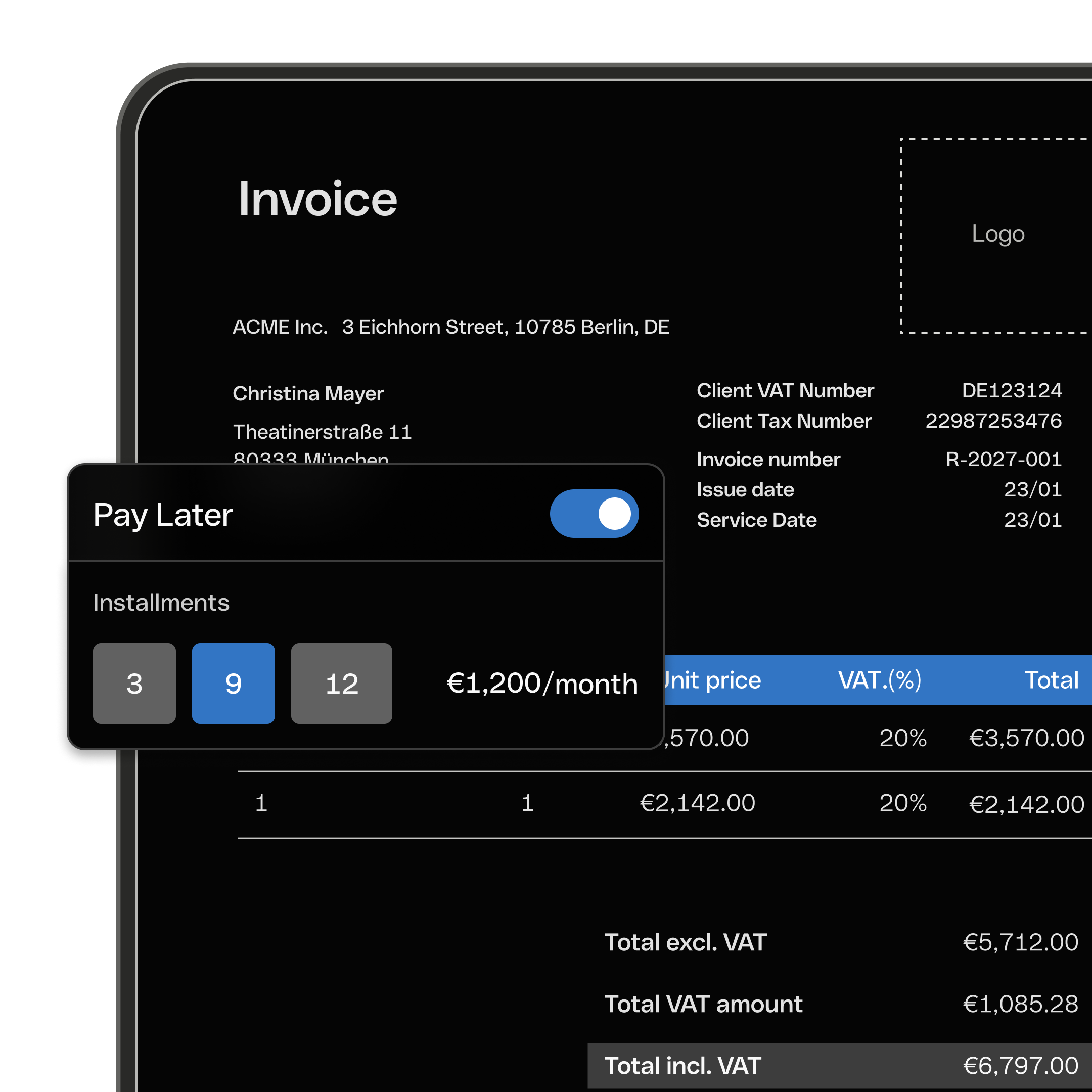Select 3 installments option
This screenshot has width=1092, height=1092.
click(x=134, y=684)
